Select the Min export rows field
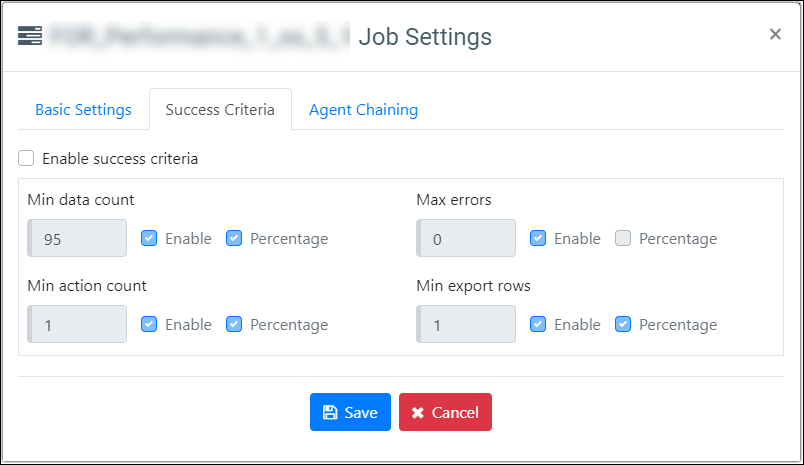 [466, 324]
